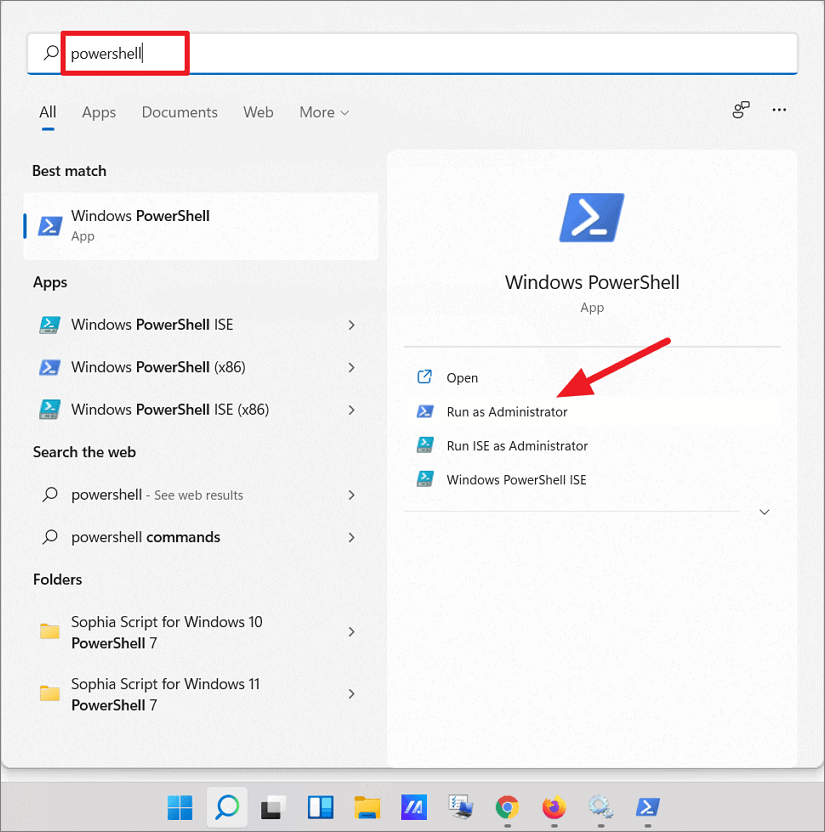Switch to the Web tab
The width and height of the screenshot is (825, 832).
tap(258, 112)
